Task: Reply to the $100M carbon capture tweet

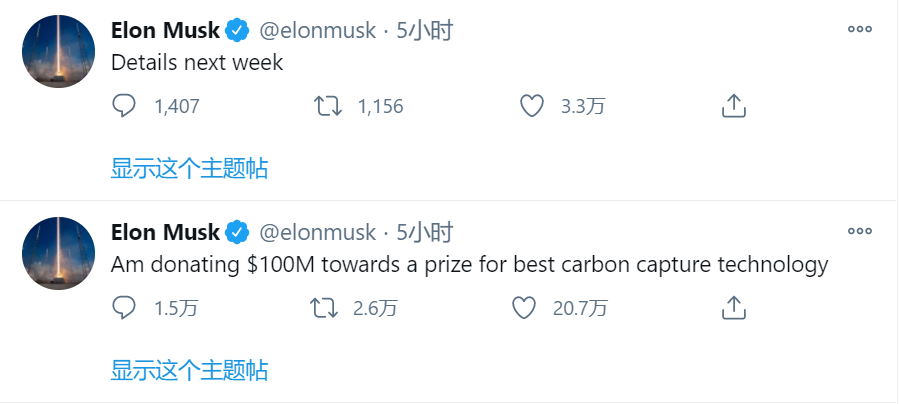Action: click(123, 308)
